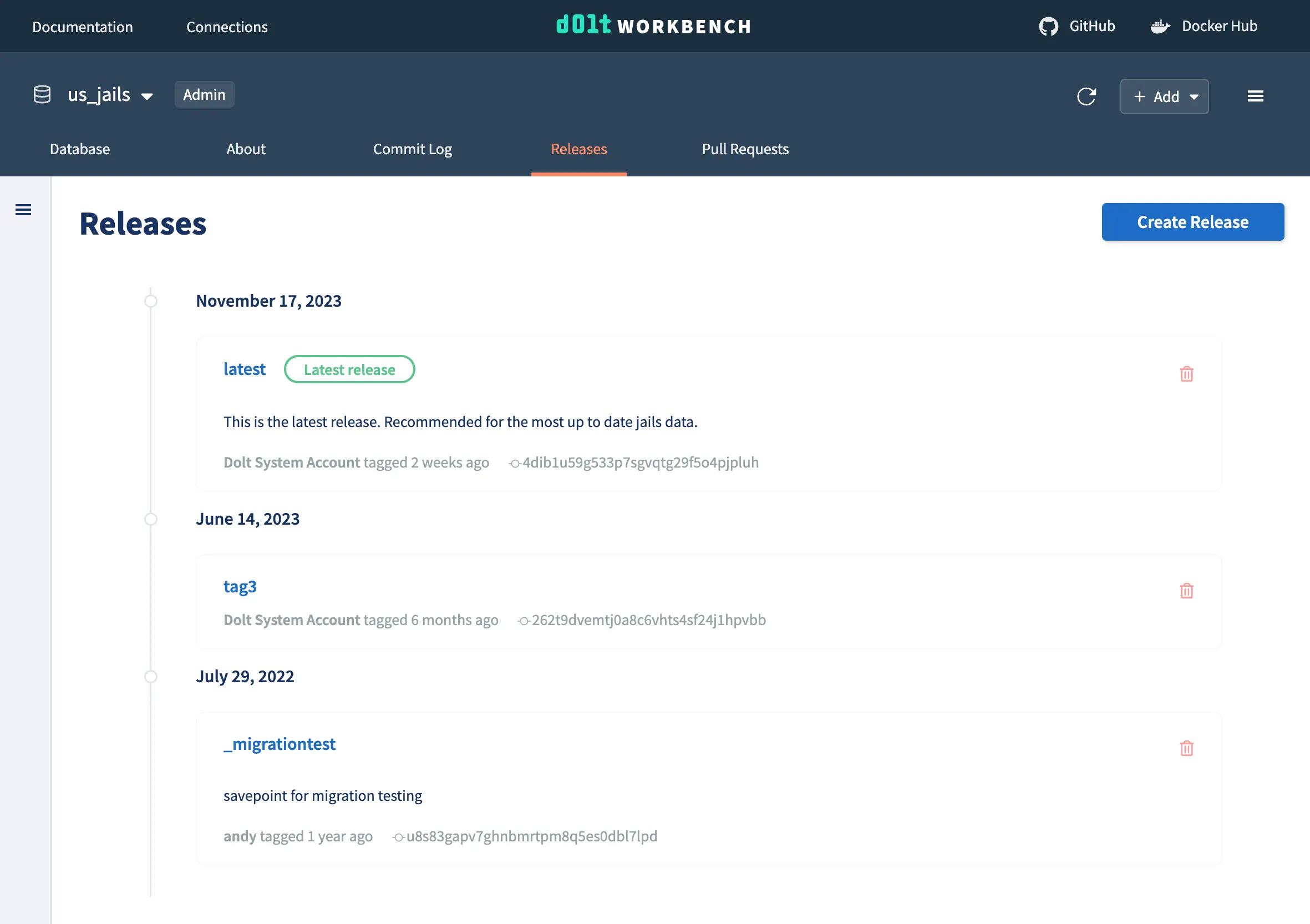Click the database icon beside us_jails
1310x924 pixels.
[x=42, y=95]
